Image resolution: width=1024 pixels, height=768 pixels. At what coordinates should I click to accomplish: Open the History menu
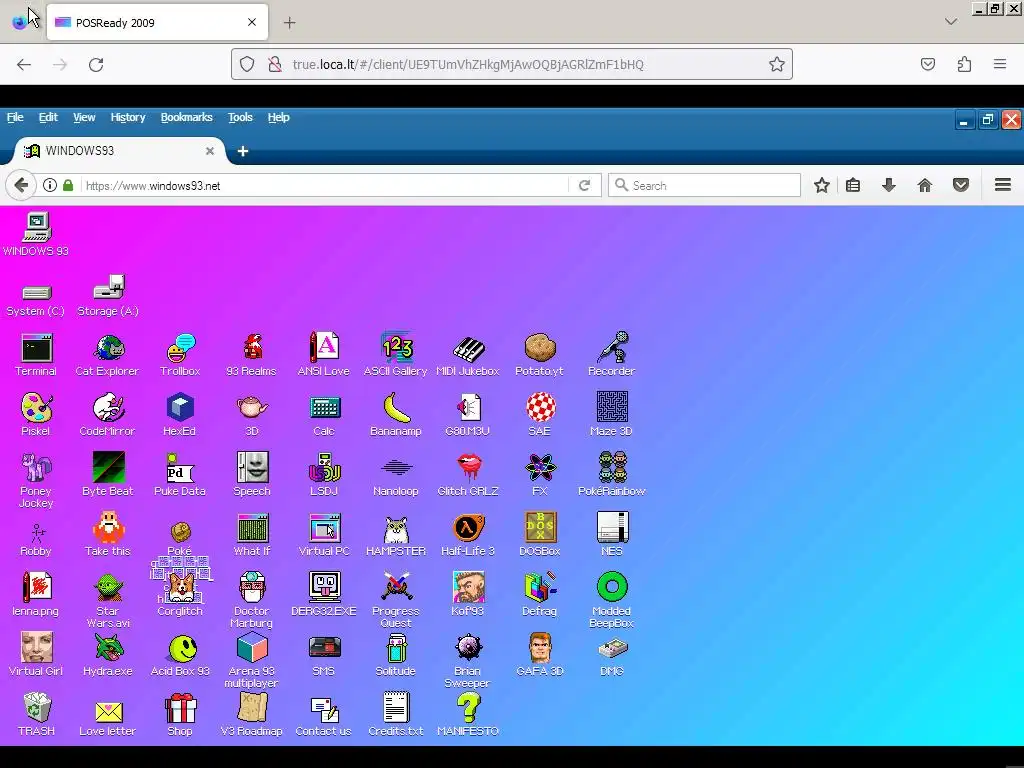127,118
